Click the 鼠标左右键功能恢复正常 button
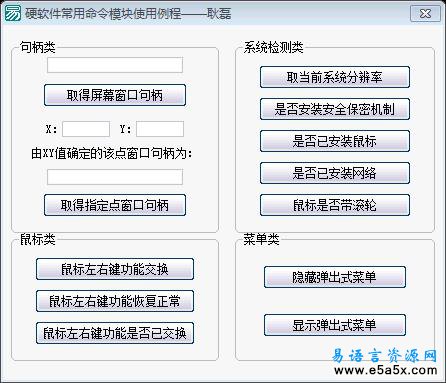The image size is (446, 383). click(x=115, y=301)
